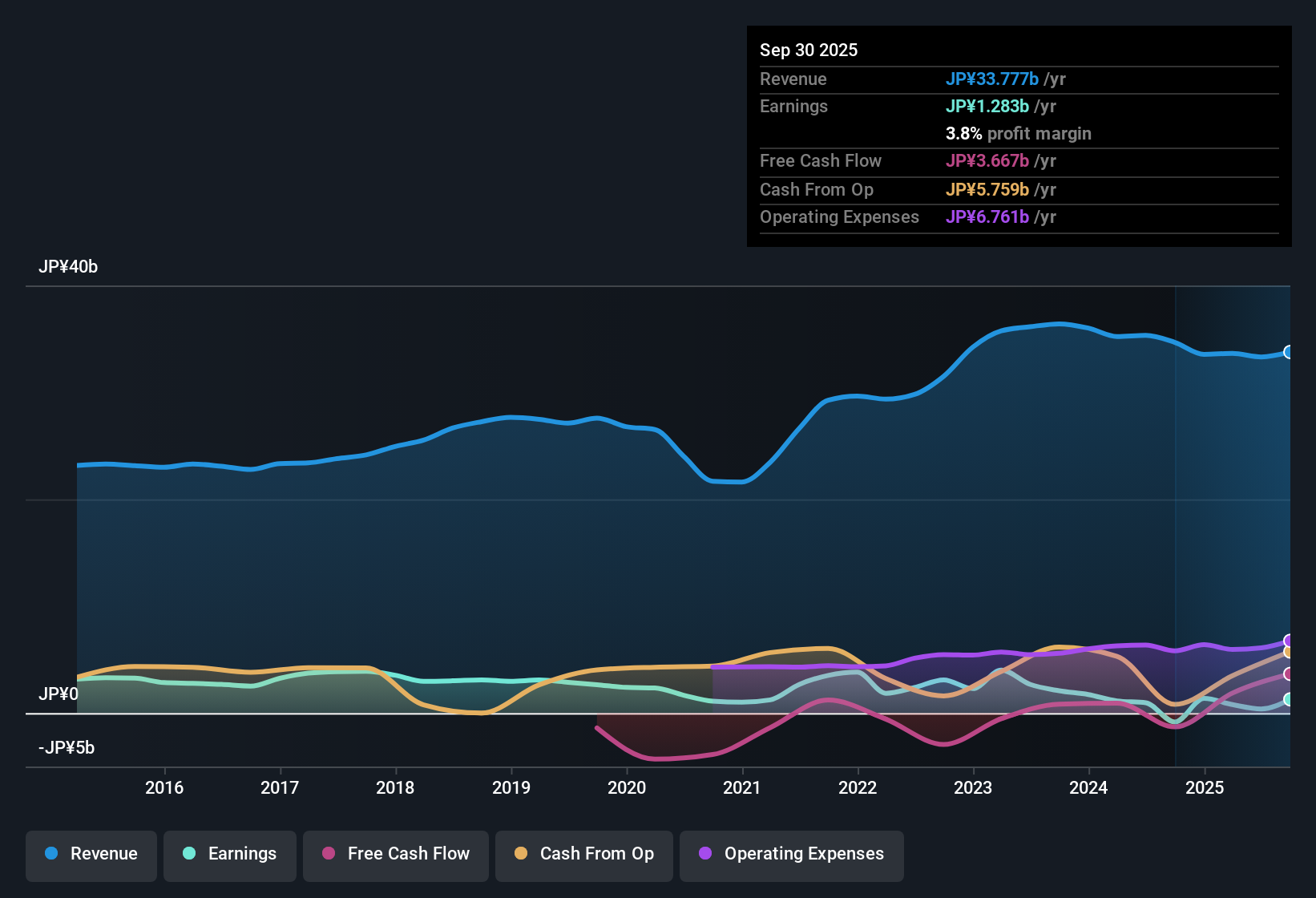The image size is (1316, 898).
Task: Toggle the Operating Expenses legend button
Action: [x=792, y=856]
